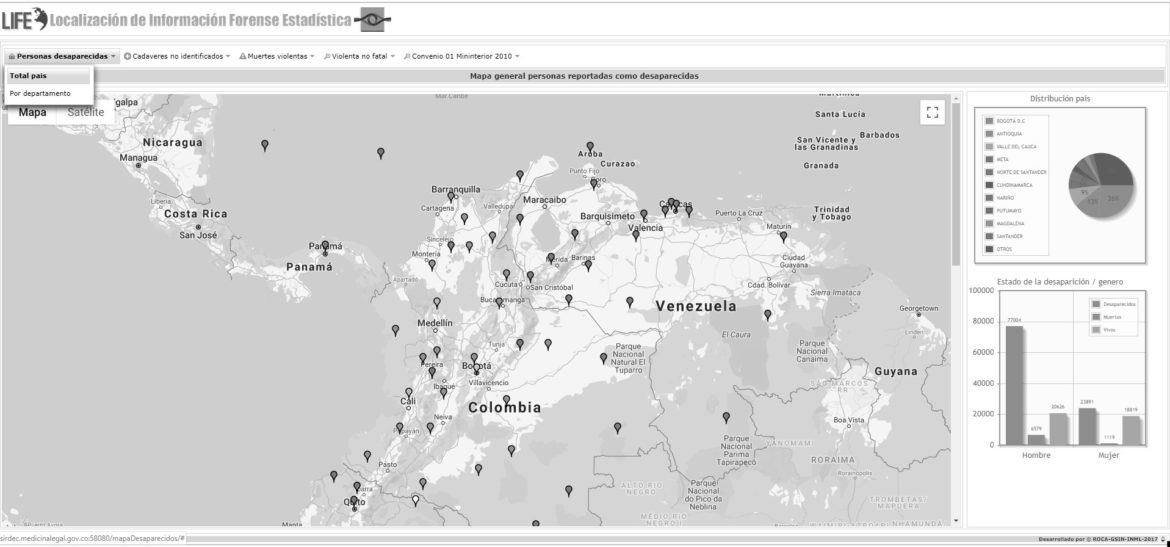
Task: Select the marker above Cúcuta
Action: point(506,274)
